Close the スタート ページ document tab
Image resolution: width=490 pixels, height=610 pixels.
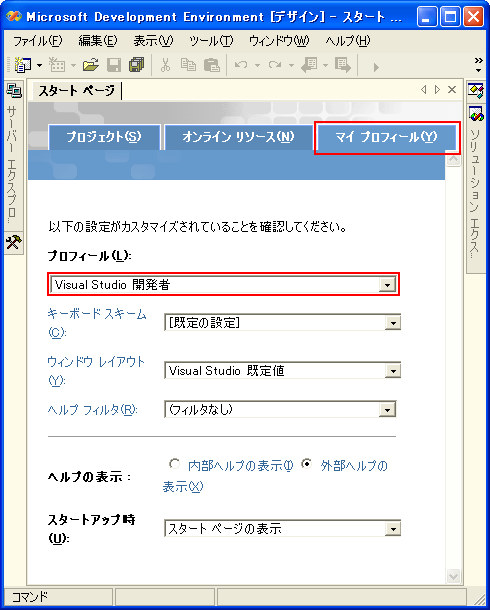coord(452,90)
